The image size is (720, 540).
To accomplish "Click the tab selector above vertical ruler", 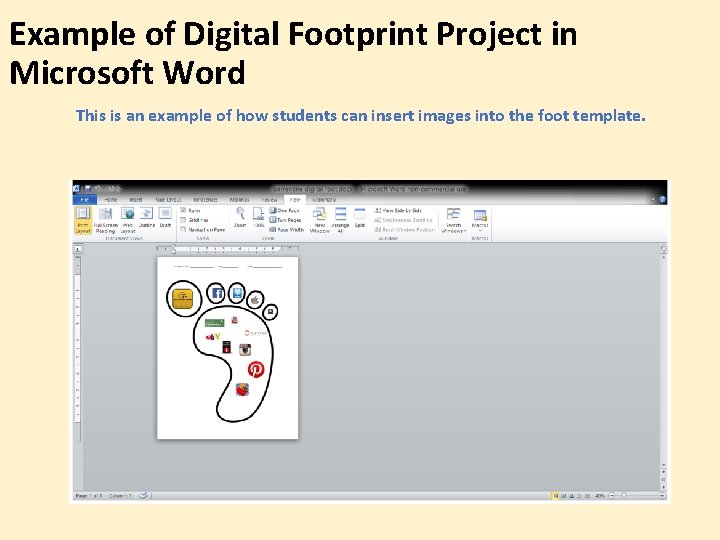I will (78, 249).
